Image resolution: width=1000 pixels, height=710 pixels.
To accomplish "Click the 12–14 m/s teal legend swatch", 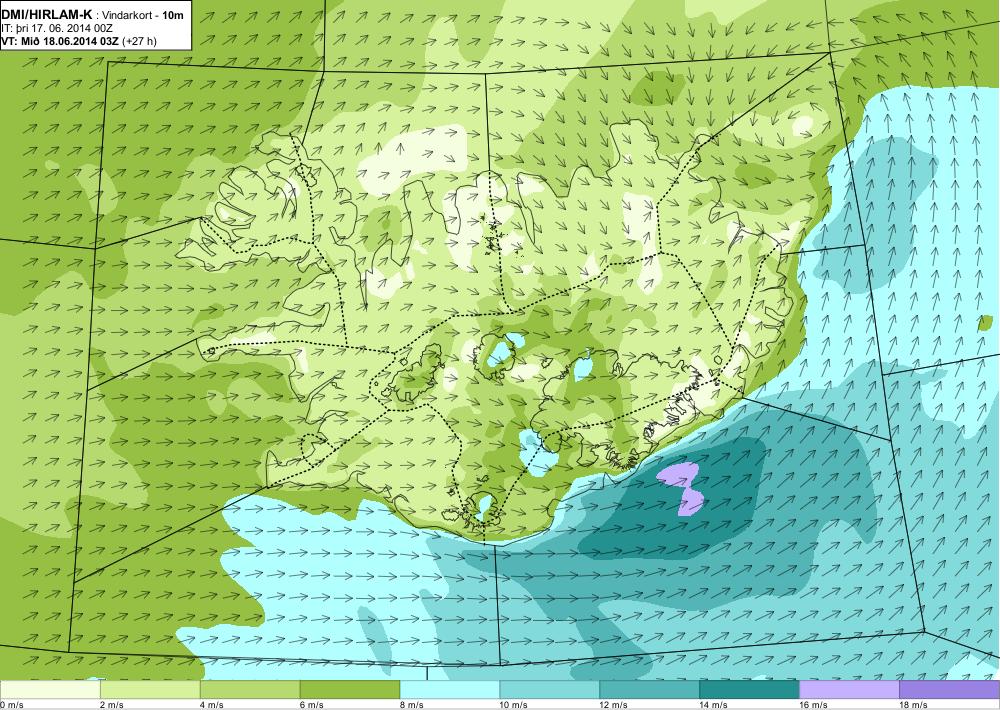I will click(649, 690).
